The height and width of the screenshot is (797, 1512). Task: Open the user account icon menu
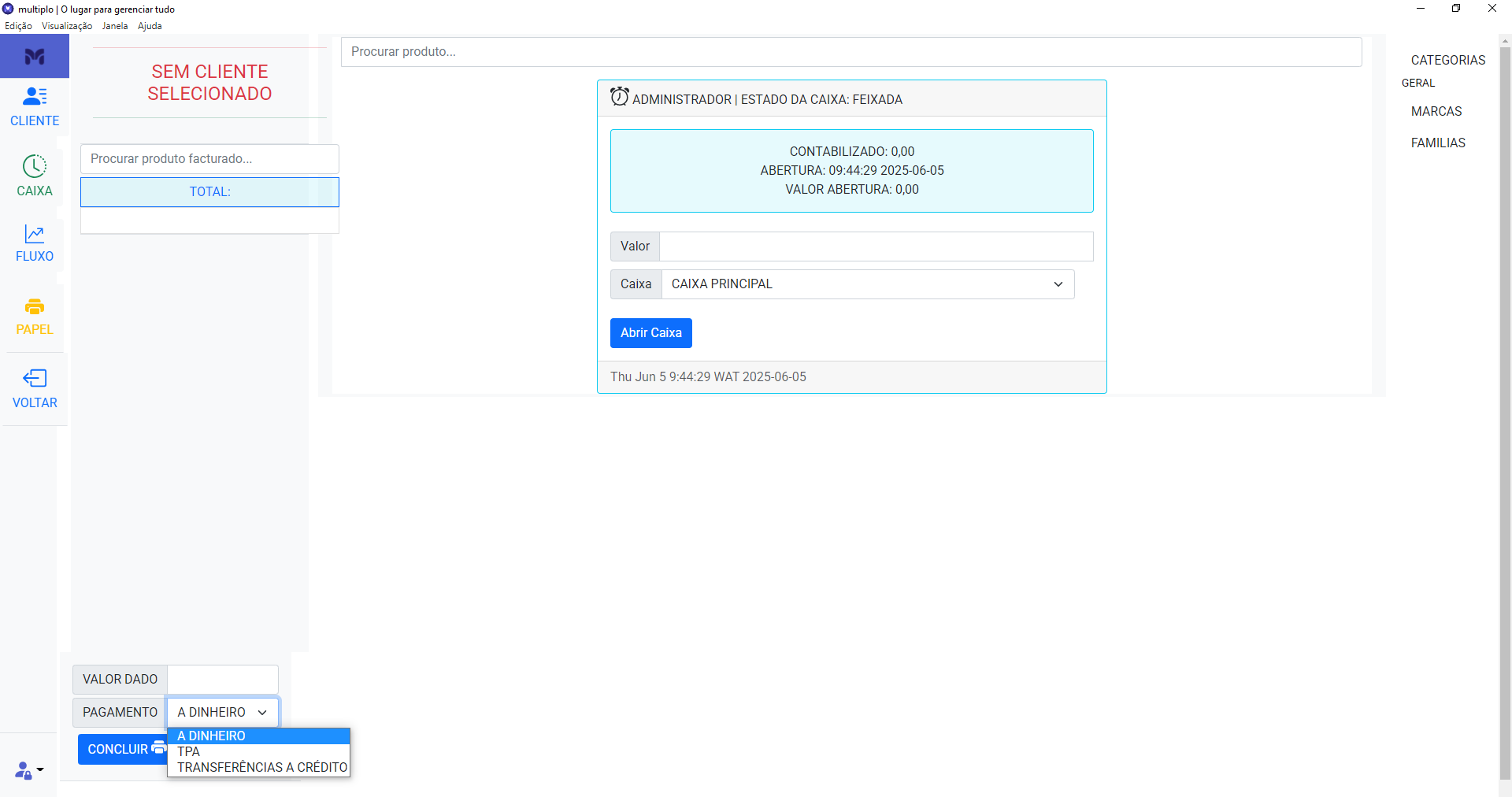point(28,770)
